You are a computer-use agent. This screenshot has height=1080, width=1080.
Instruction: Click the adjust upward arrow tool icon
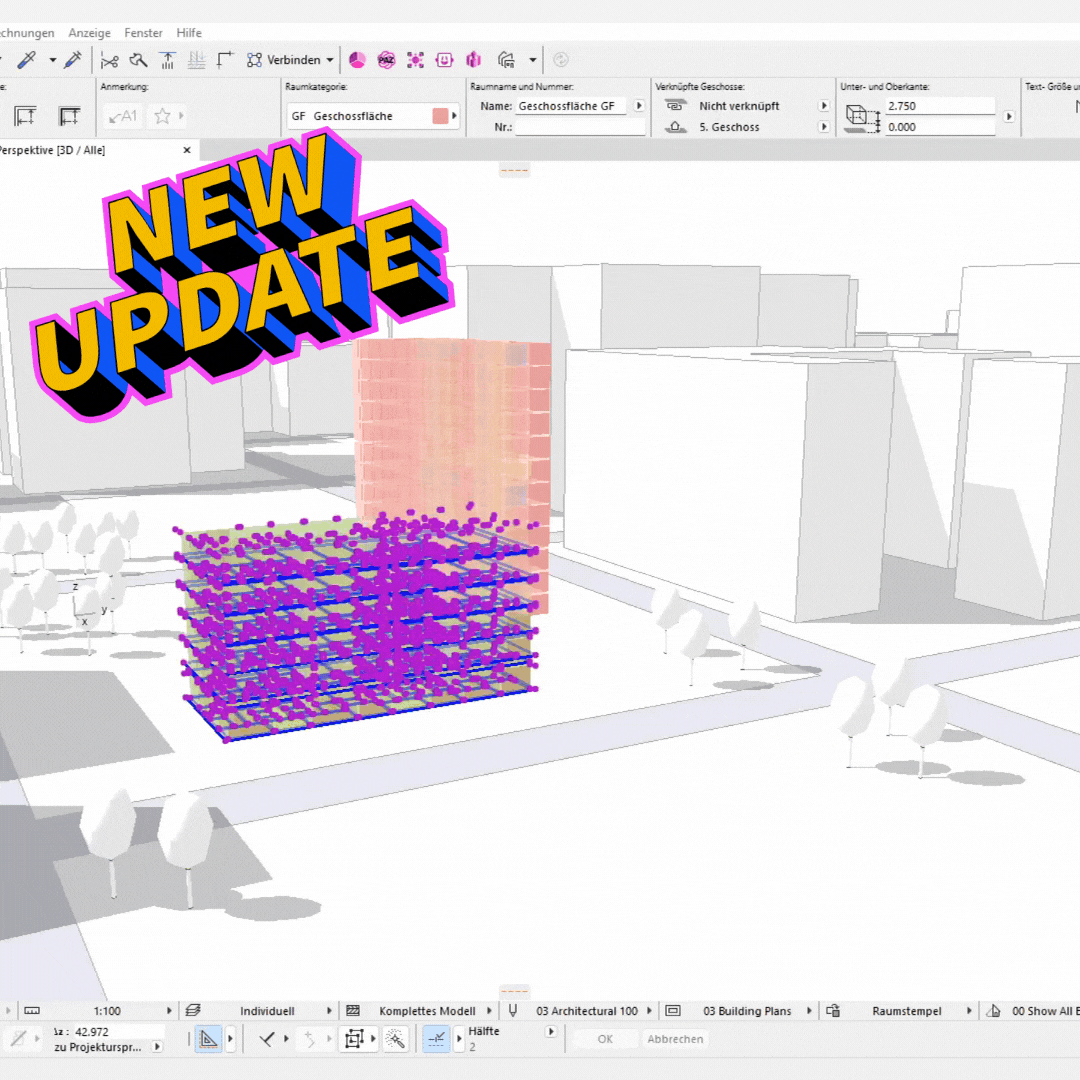(167, 61)
